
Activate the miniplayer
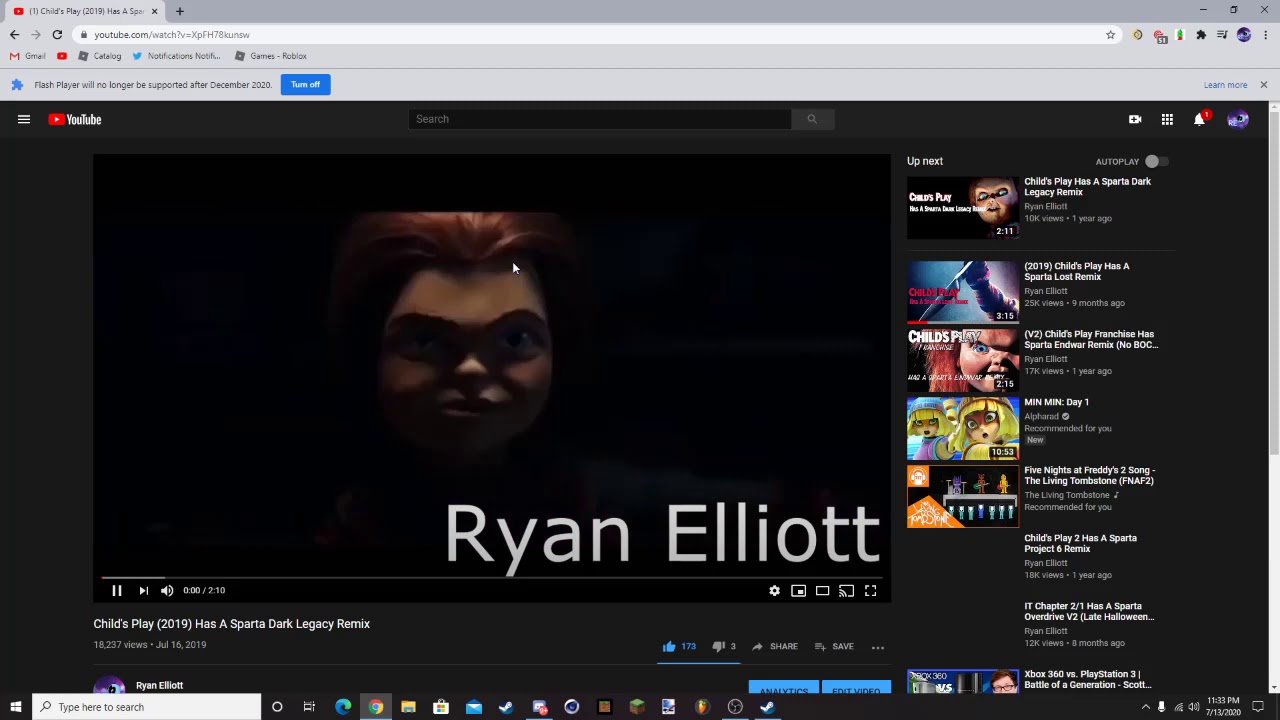(x=798, y=591)
